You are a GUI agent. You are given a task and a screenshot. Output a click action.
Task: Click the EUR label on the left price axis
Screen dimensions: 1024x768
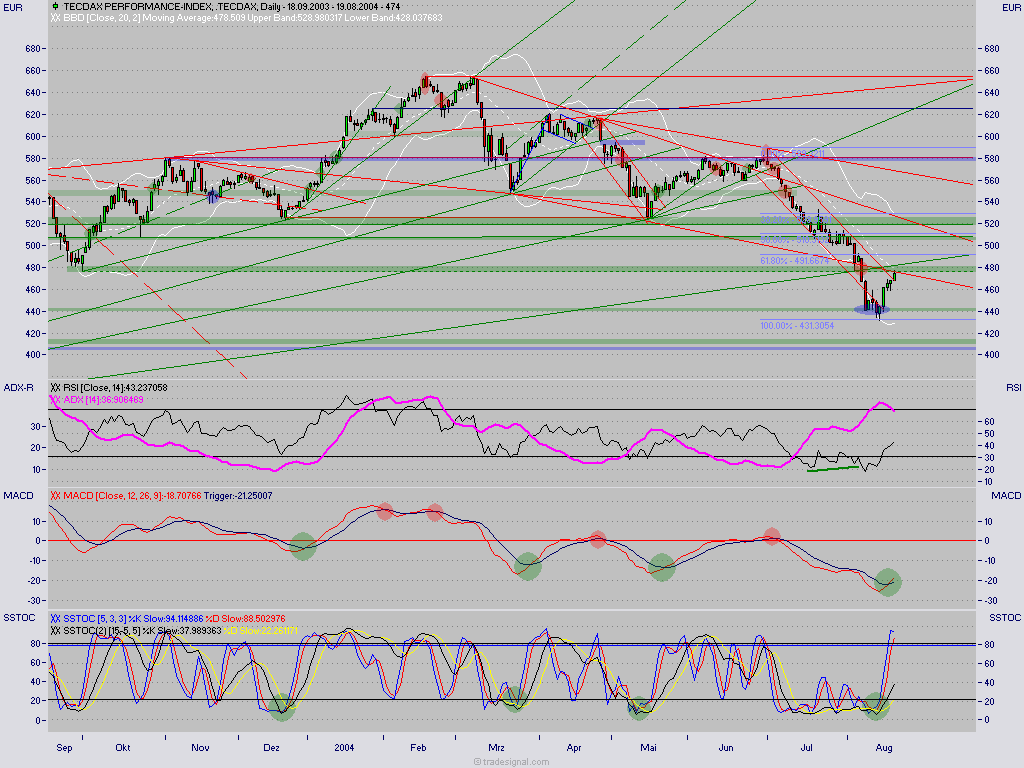point(12,7)
